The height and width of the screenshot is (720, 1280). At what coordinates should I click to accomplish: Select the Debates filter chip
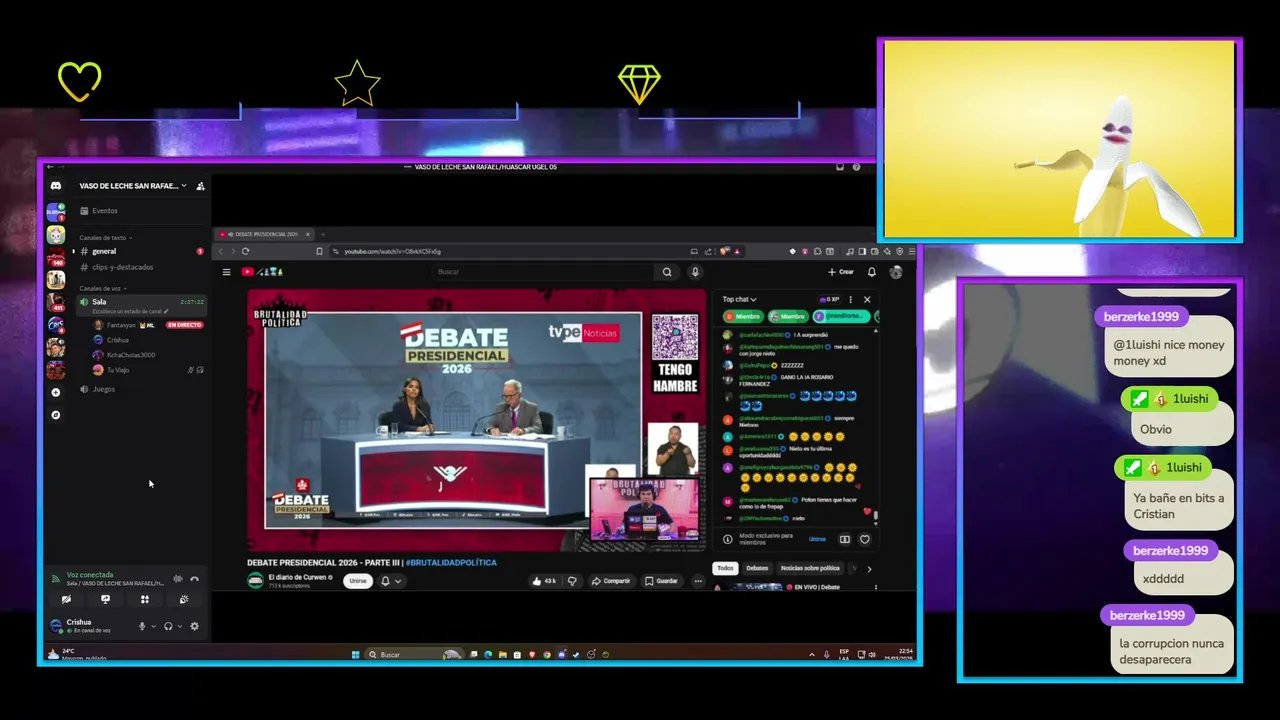(757, 568)
